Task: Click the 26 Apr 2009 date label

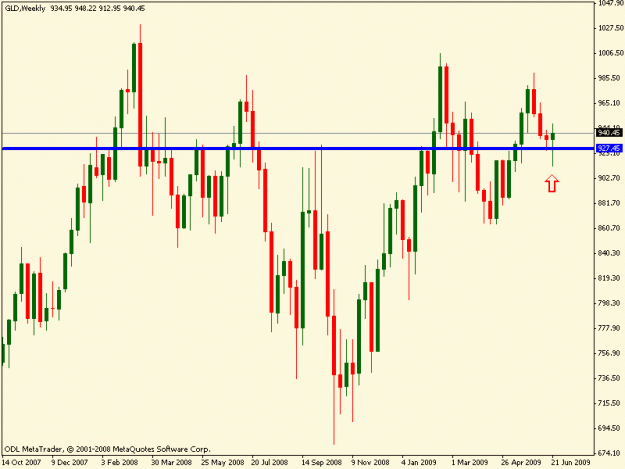Action: click(x=521, y=463)
